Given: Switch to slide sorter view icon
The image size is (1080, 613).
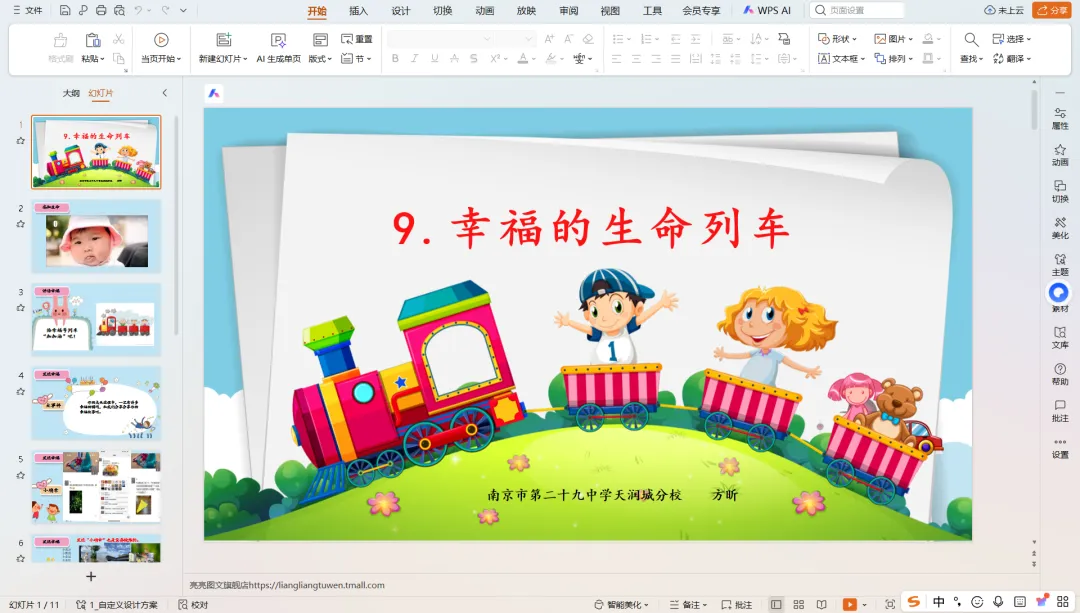Looking at the screenshot, I should pos(798,604).
